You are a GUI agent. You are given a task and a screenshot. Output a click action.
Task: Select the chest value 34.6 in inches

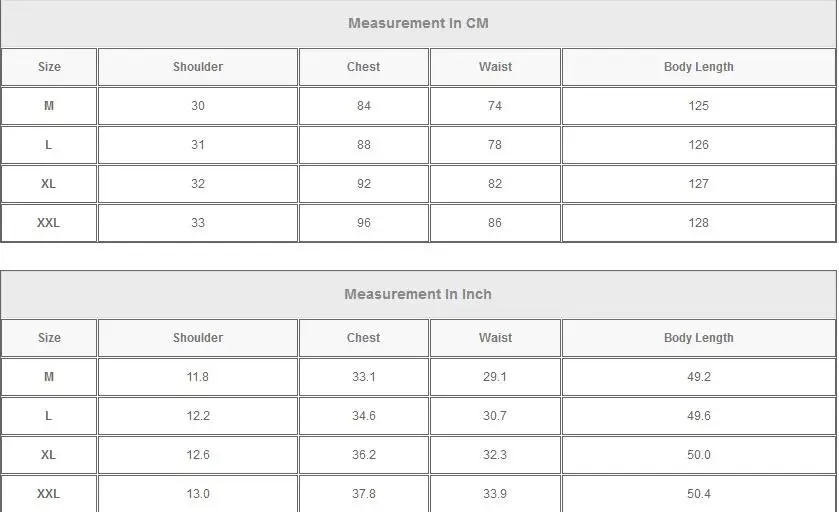tap(363, 416)
